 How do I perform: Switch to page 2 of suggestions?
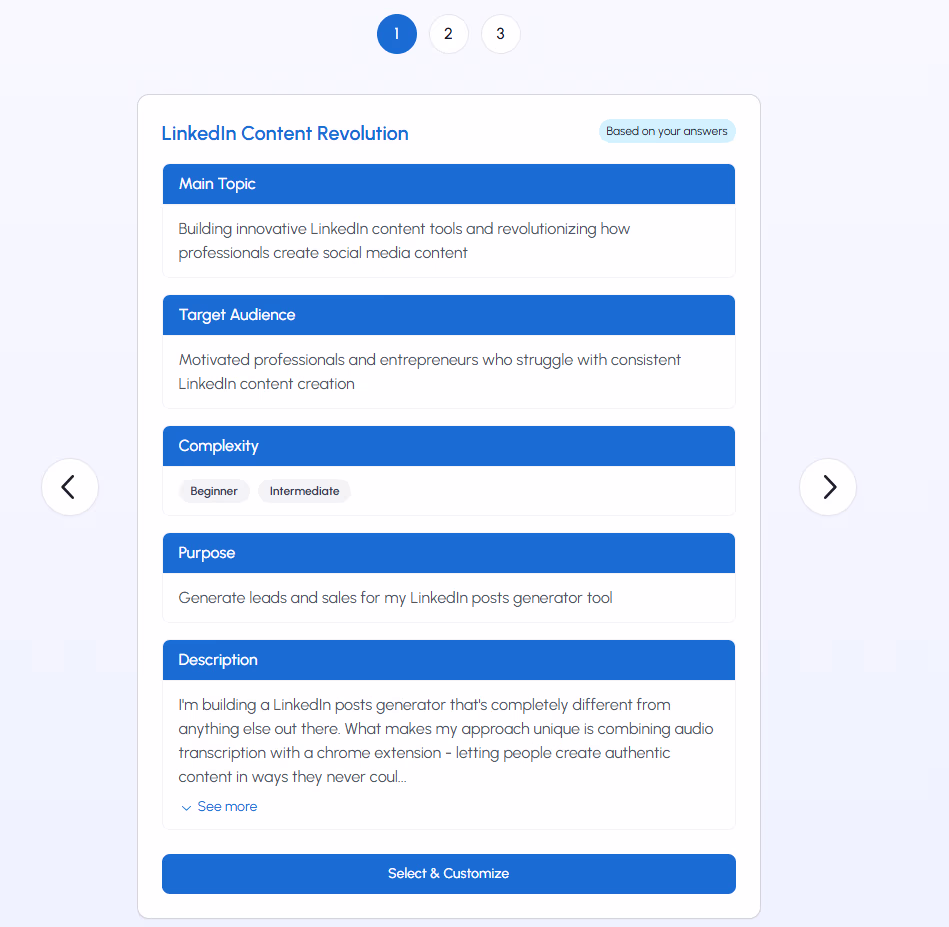(x=449, y=34)
